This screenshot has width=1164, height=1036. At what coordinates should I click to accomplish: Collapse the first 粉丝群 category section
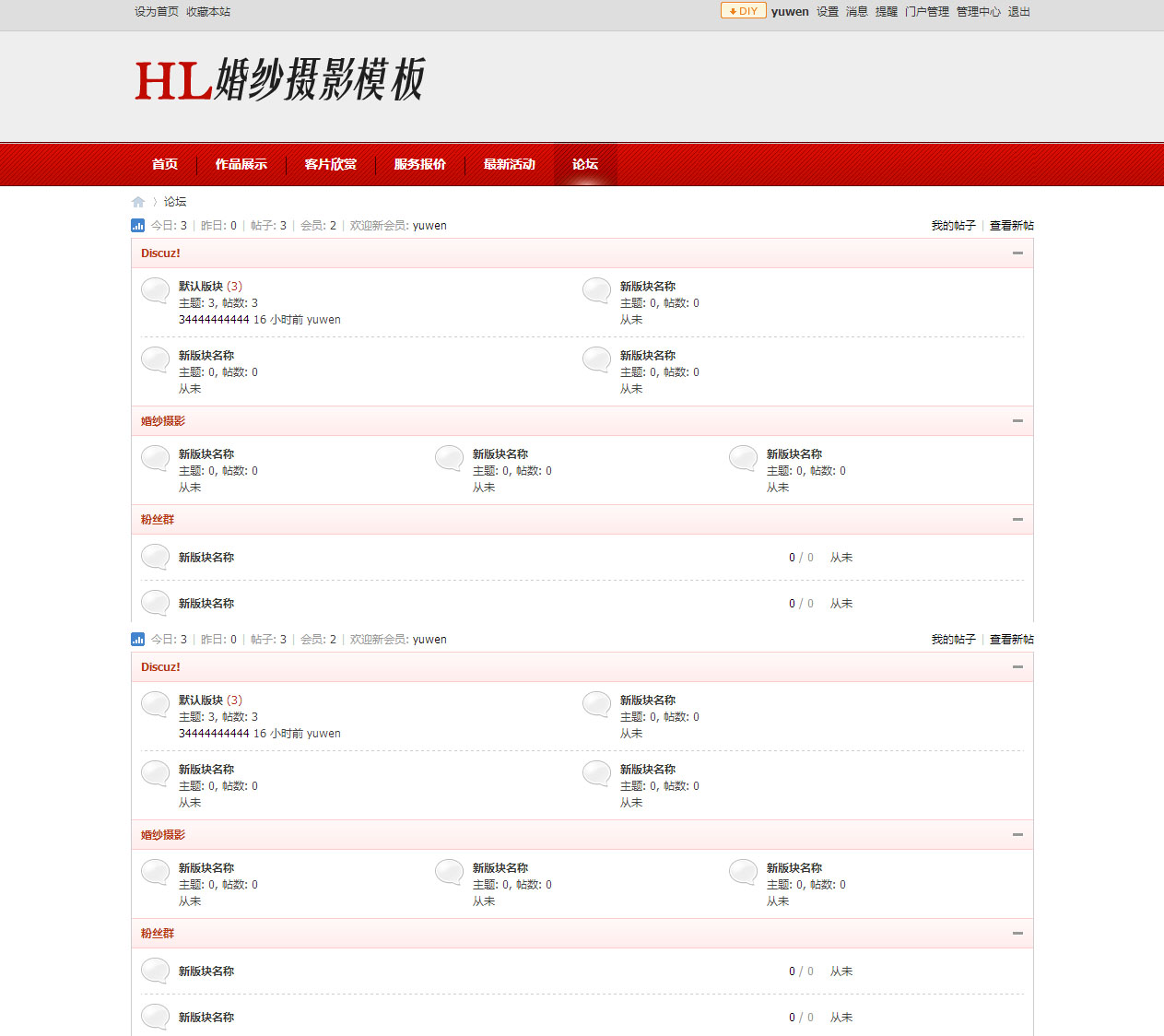1017,520
